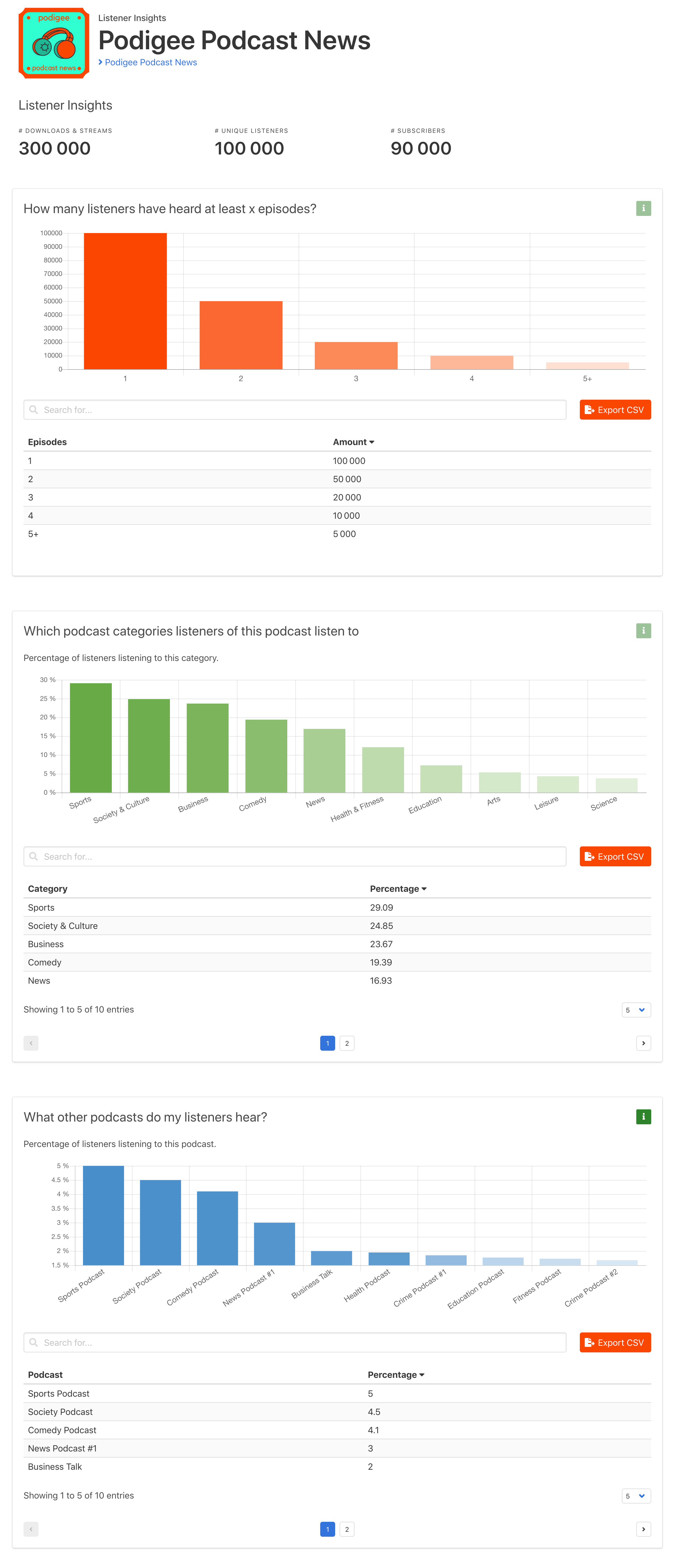Click the Business bar in categories chart
The height and width of the screenshot is (1568, 680).
pos(208,748)
